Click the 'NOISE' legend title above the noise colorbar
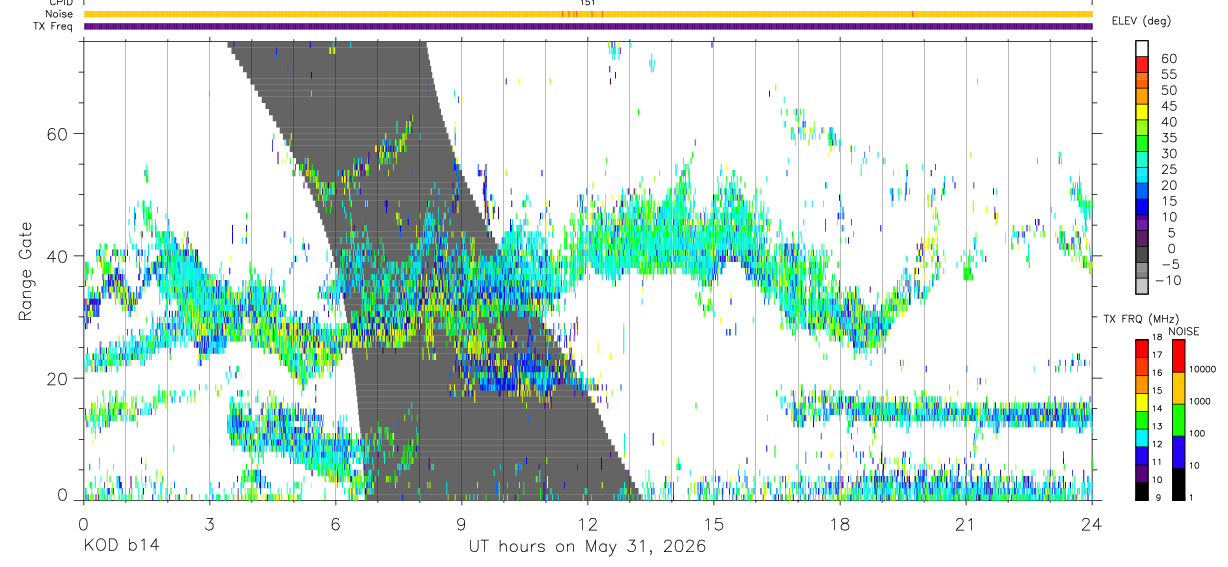This screenshot has height=567, width=1228. coord(1184,331)
